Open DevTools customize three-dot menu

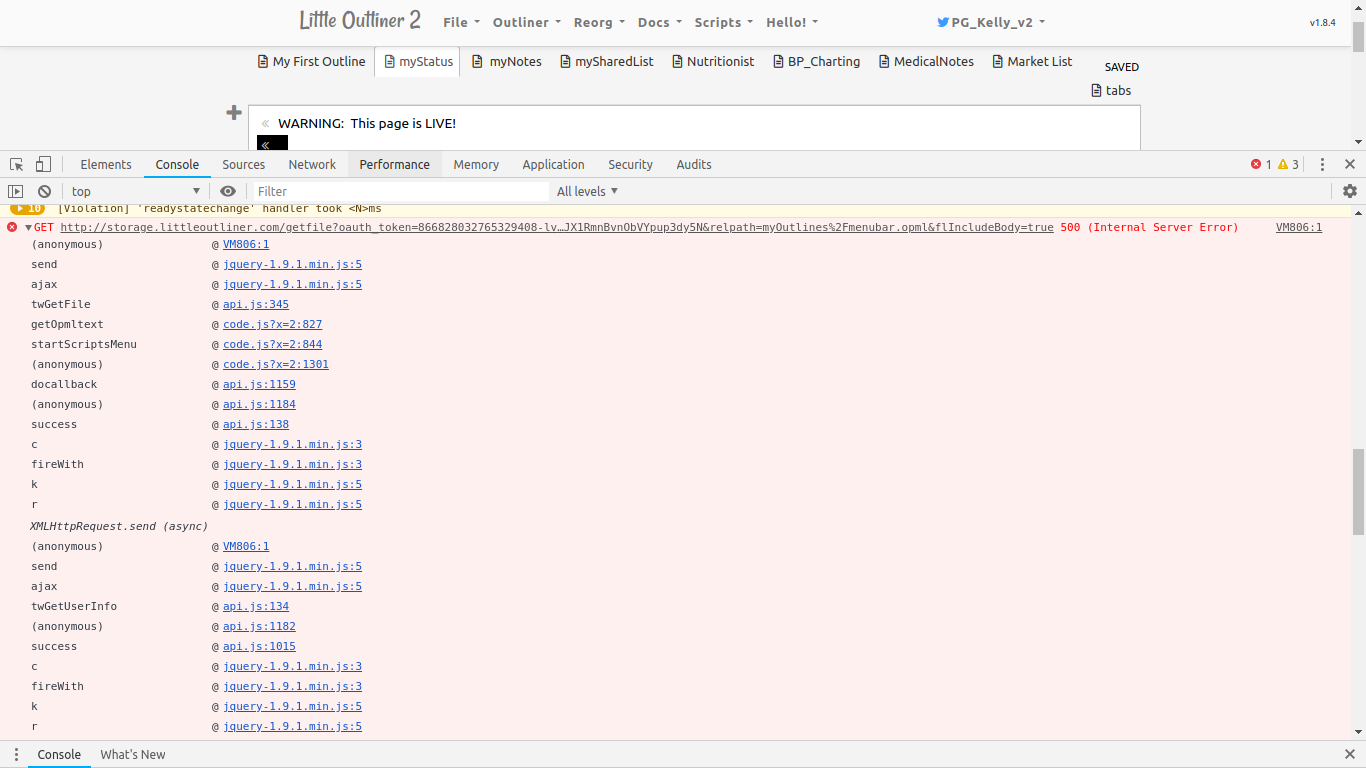1322,164
